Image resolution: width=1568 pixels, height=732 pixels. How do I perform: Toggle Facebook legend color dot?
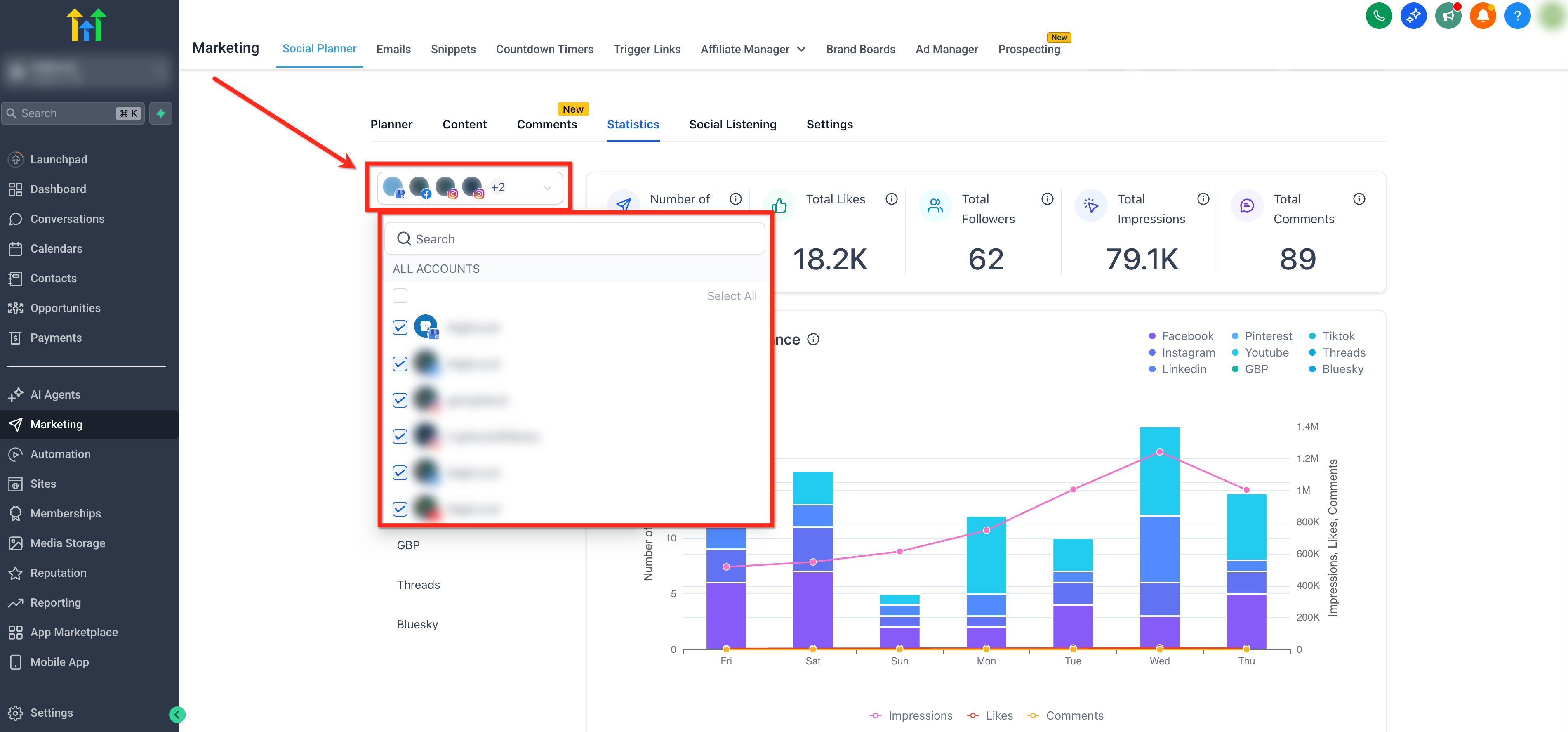click(1151, 336)
